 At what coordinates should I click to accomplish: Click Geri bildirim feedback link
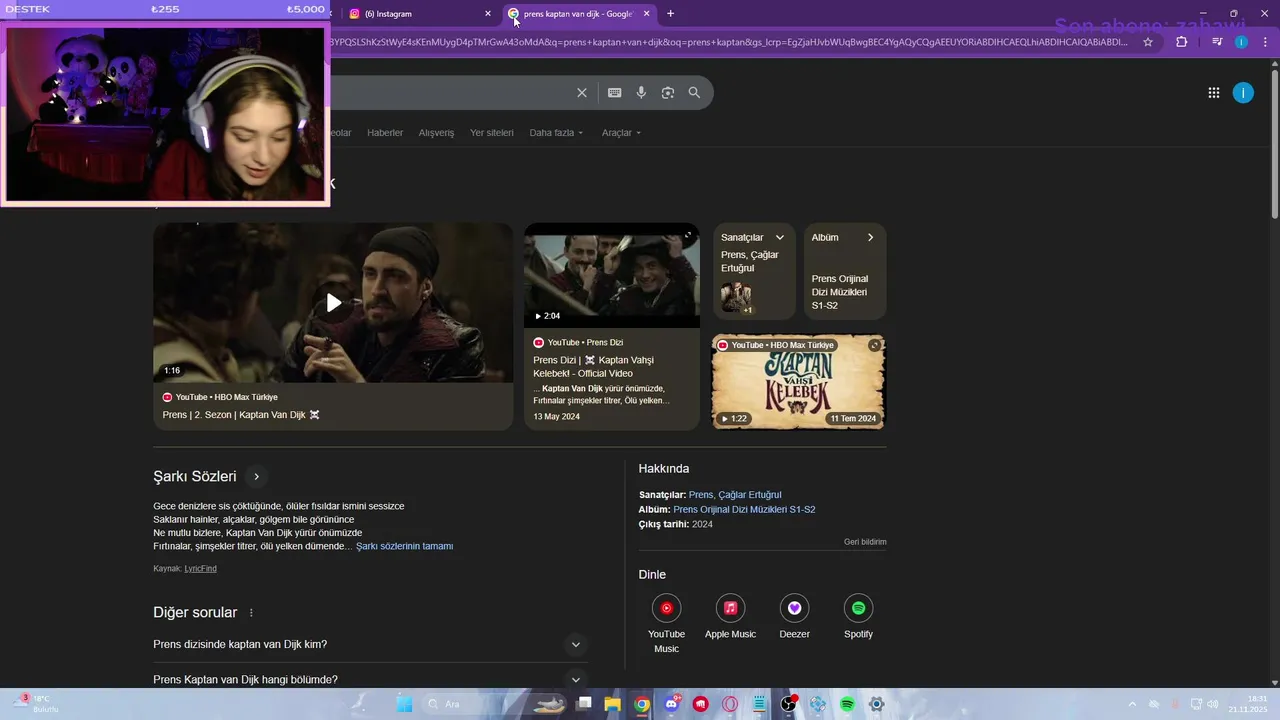pyautogui.click(x=865, y=542)
